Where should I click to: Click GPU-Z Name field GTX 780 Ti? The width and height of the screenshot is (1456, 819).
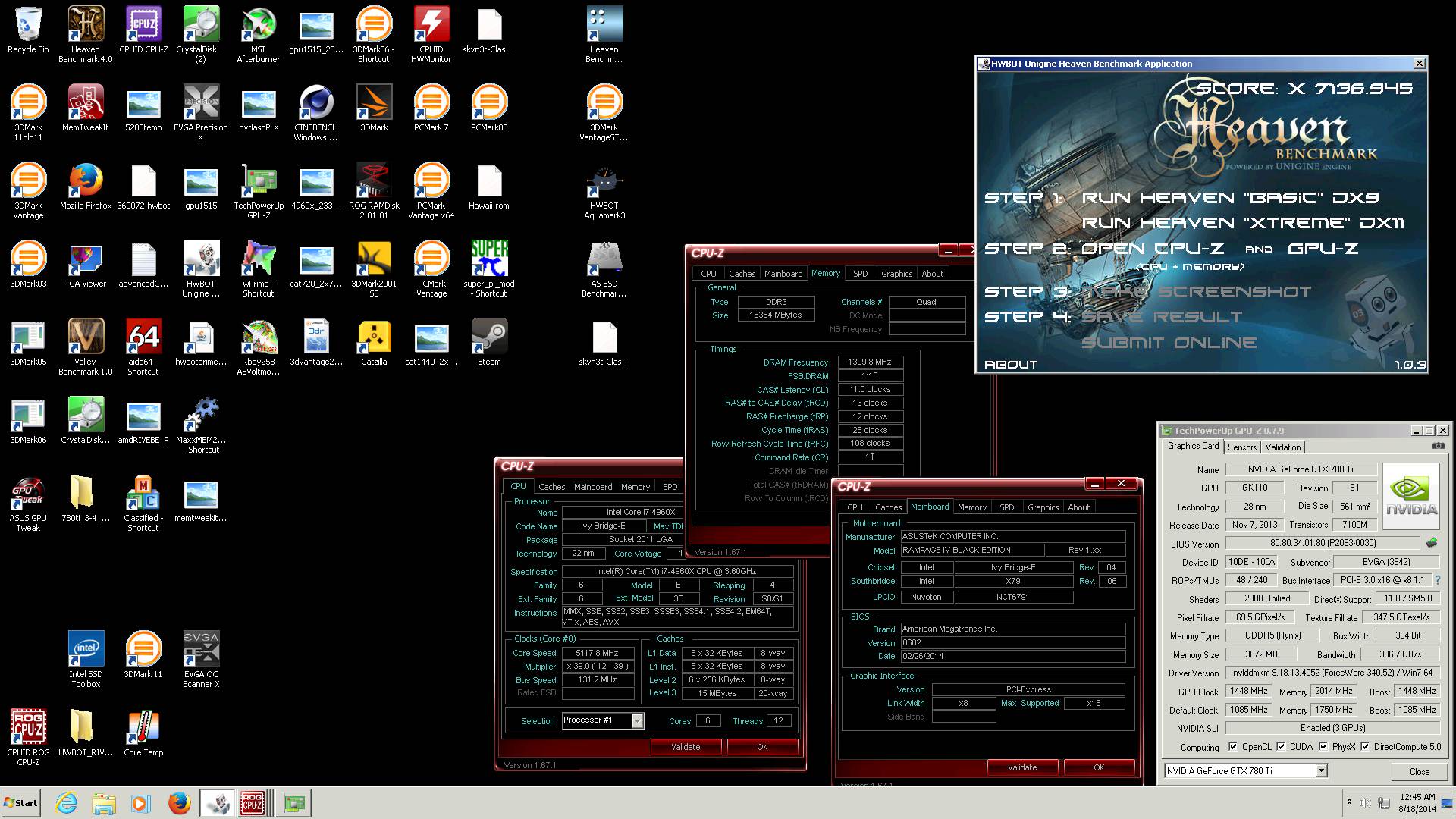pos(1300,469)
